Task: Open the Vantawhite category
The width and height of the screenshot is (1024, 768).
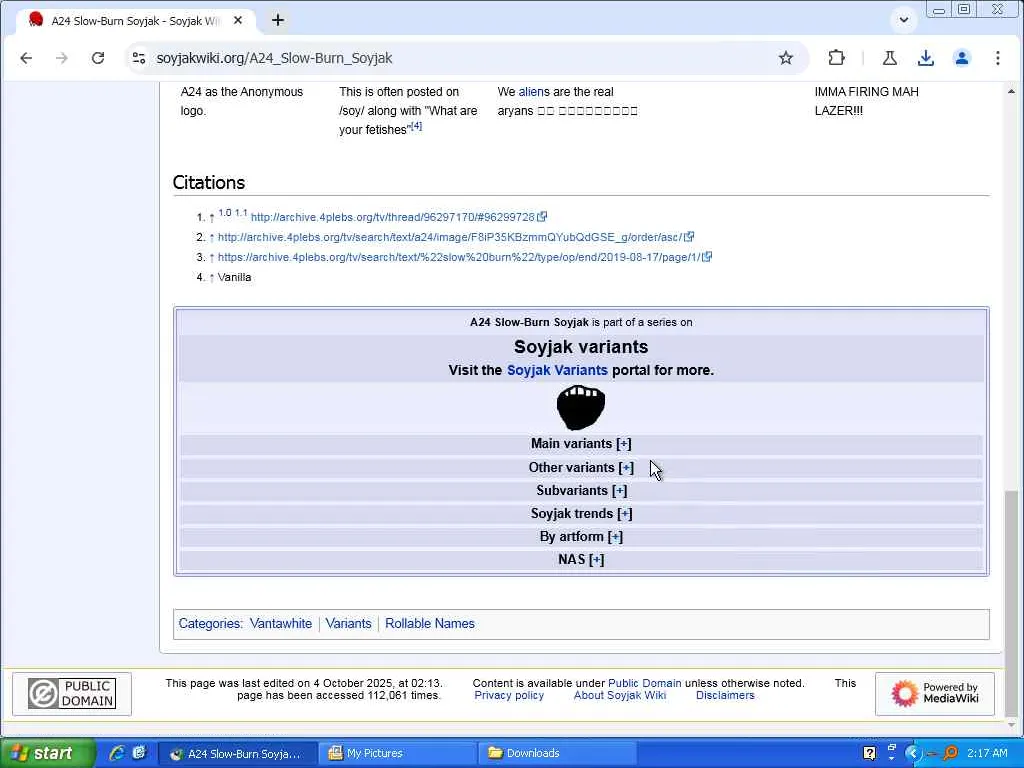Action: click(281, 624)
